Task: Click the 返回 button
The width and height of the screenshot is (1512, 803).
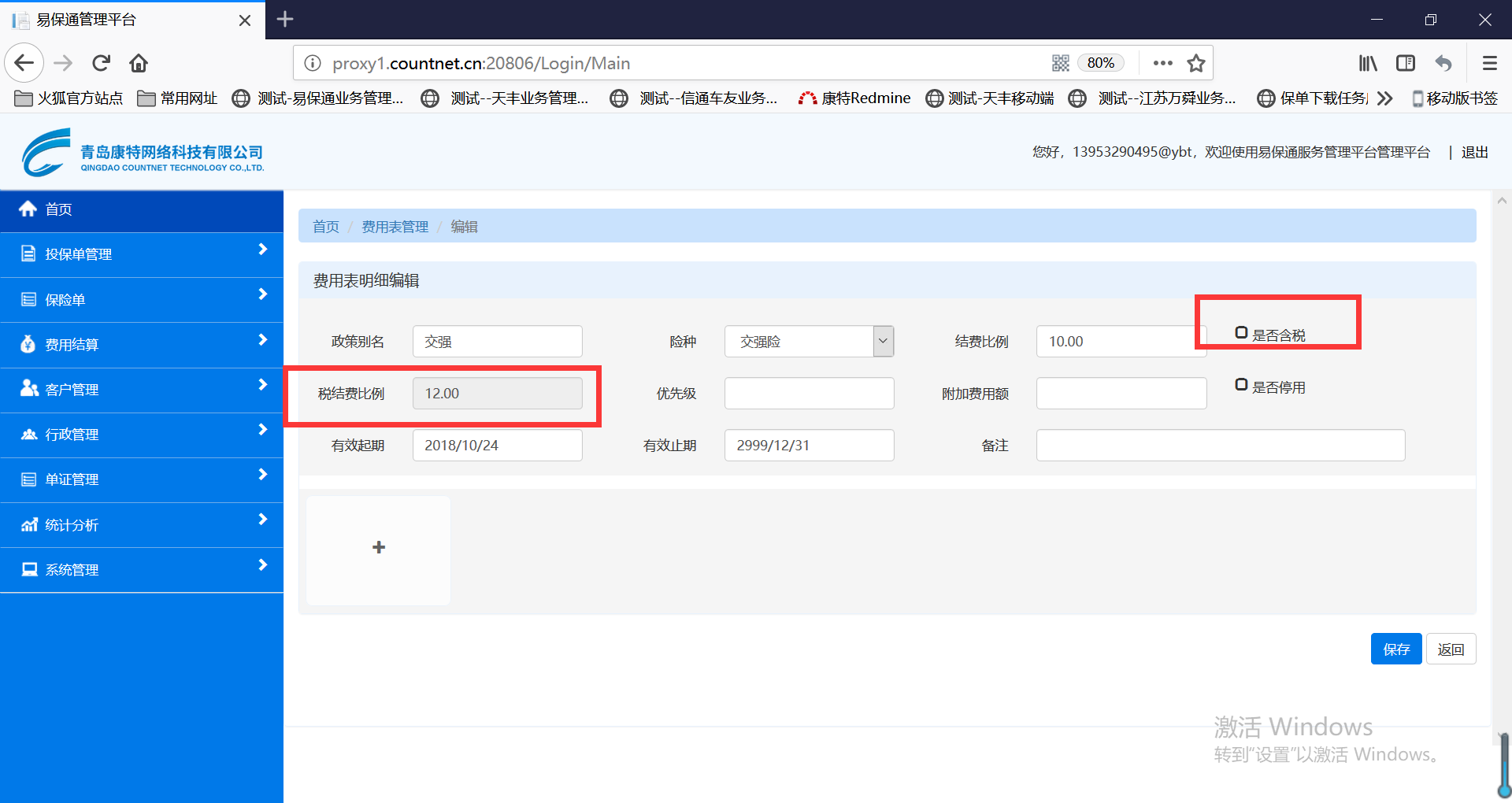Action: click(x=1451, y=649)
